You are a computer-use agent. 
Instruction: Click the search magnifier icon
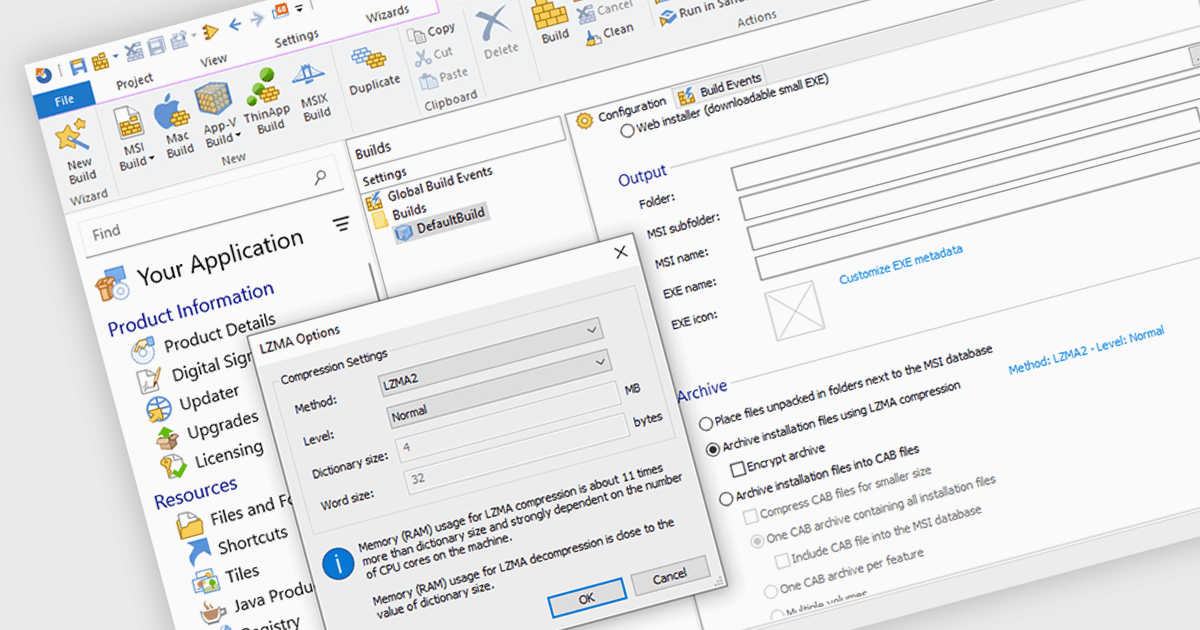pyautogui.click(x=320, y=178)
